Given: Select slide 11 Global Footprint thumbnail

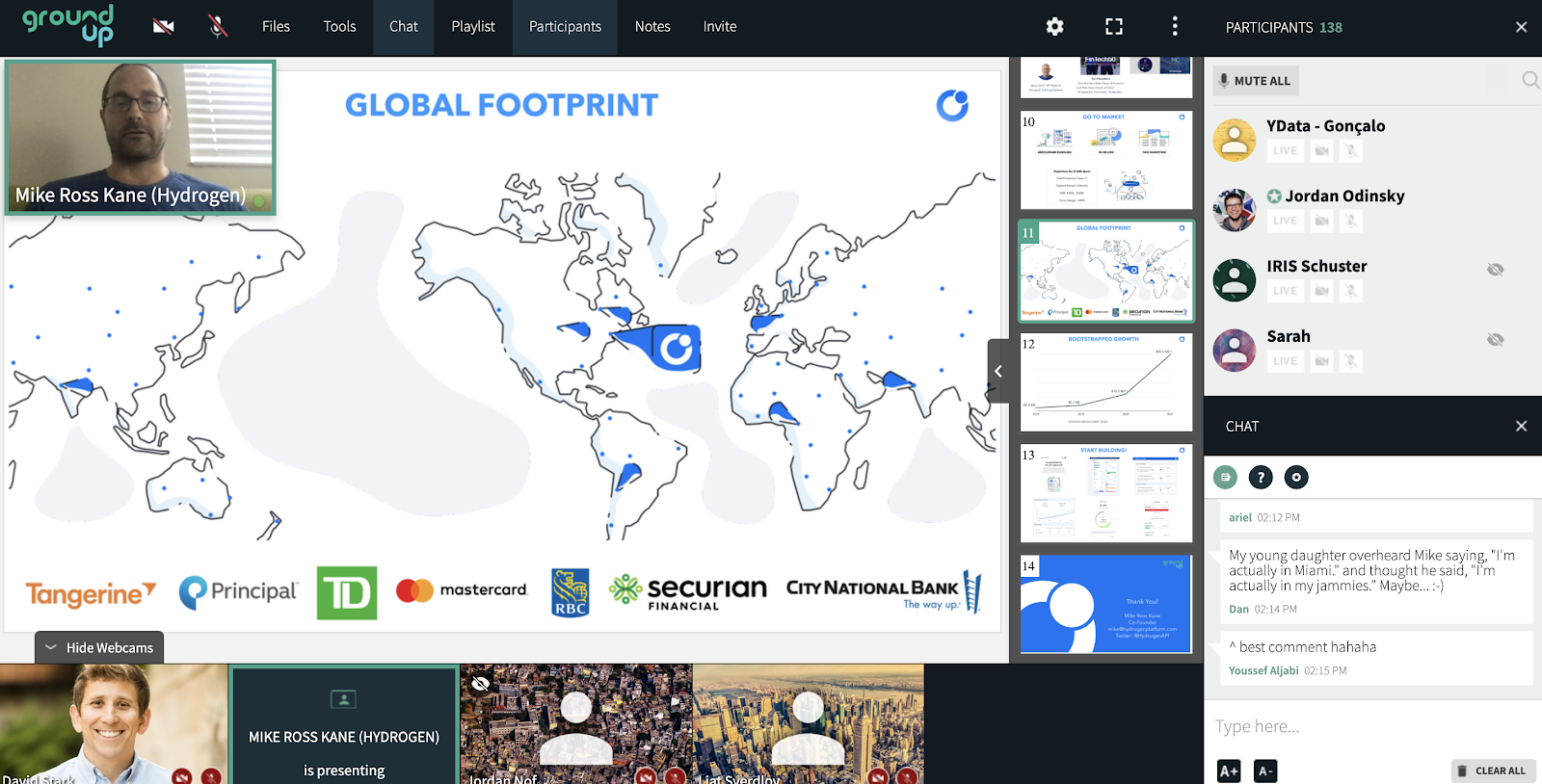Looking at the screenshot, I should tap(1106, 272).
